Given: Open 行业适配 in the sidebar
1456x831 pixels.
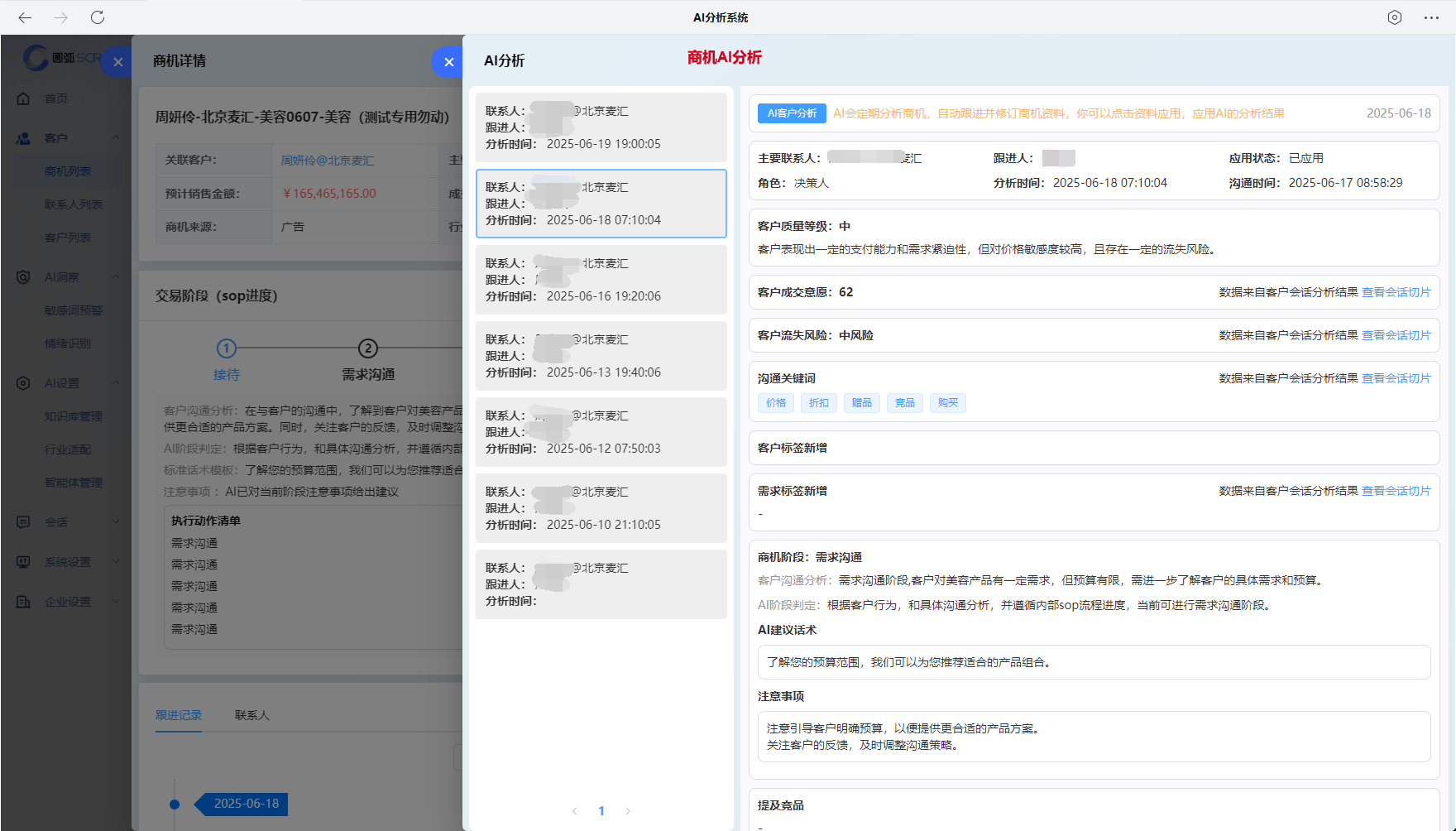Looking at the screenshot, I should 68,449.
